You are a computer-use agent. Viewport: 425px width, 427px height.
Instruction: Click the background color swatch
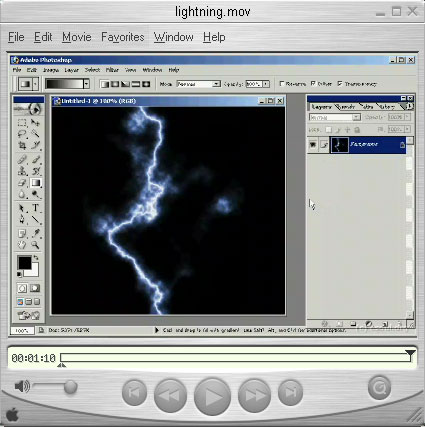[x=34, y=272]
